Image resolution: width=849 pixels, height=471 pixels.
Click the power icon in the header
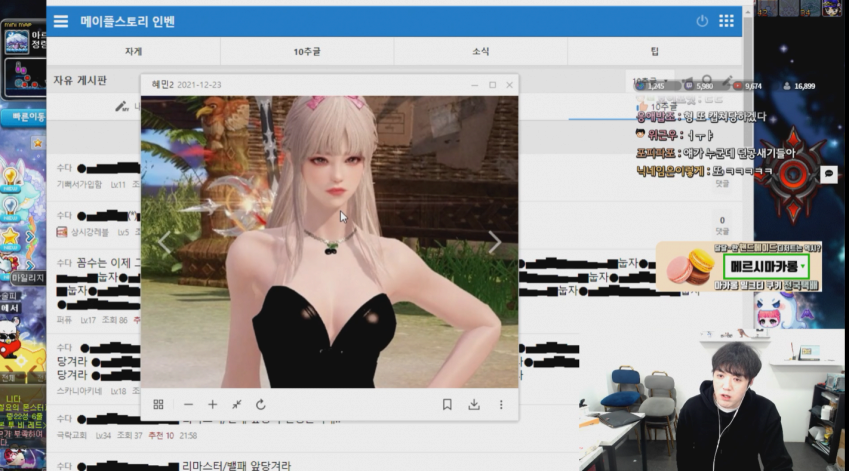pyautogui.click(x=702, y=21)
